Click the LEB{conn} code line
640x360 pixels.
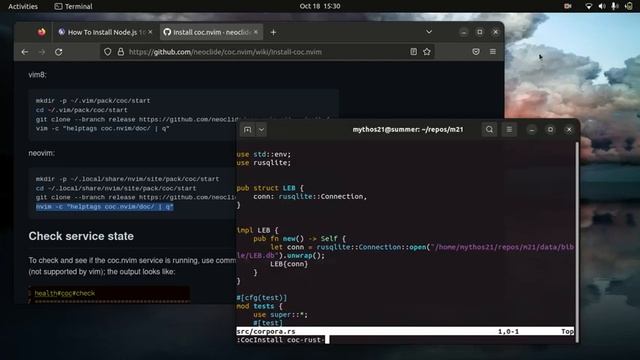click(289, 264)
